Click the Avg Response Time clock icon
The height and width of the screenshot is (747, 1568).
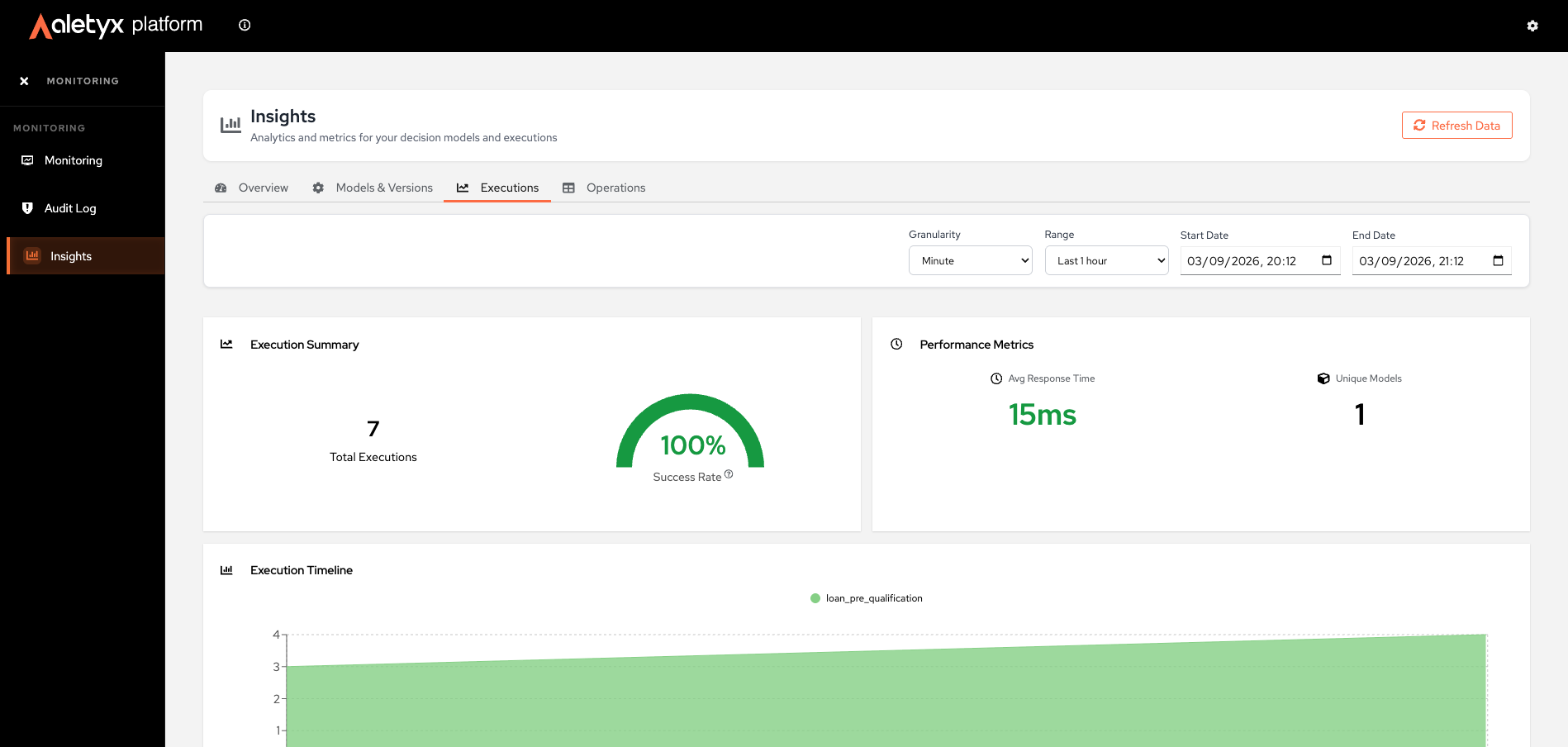pyautogui.click(x=996, y=378)
